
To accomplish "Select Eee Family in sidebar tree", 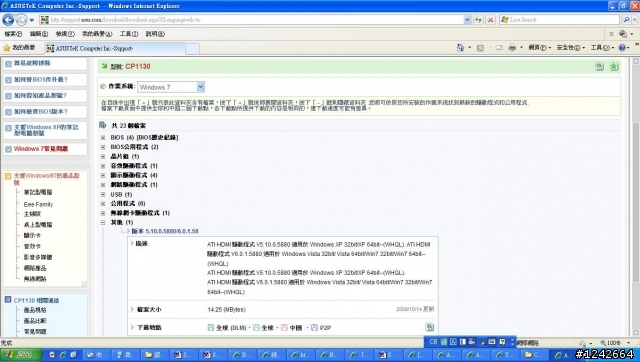I will (38, 204).
